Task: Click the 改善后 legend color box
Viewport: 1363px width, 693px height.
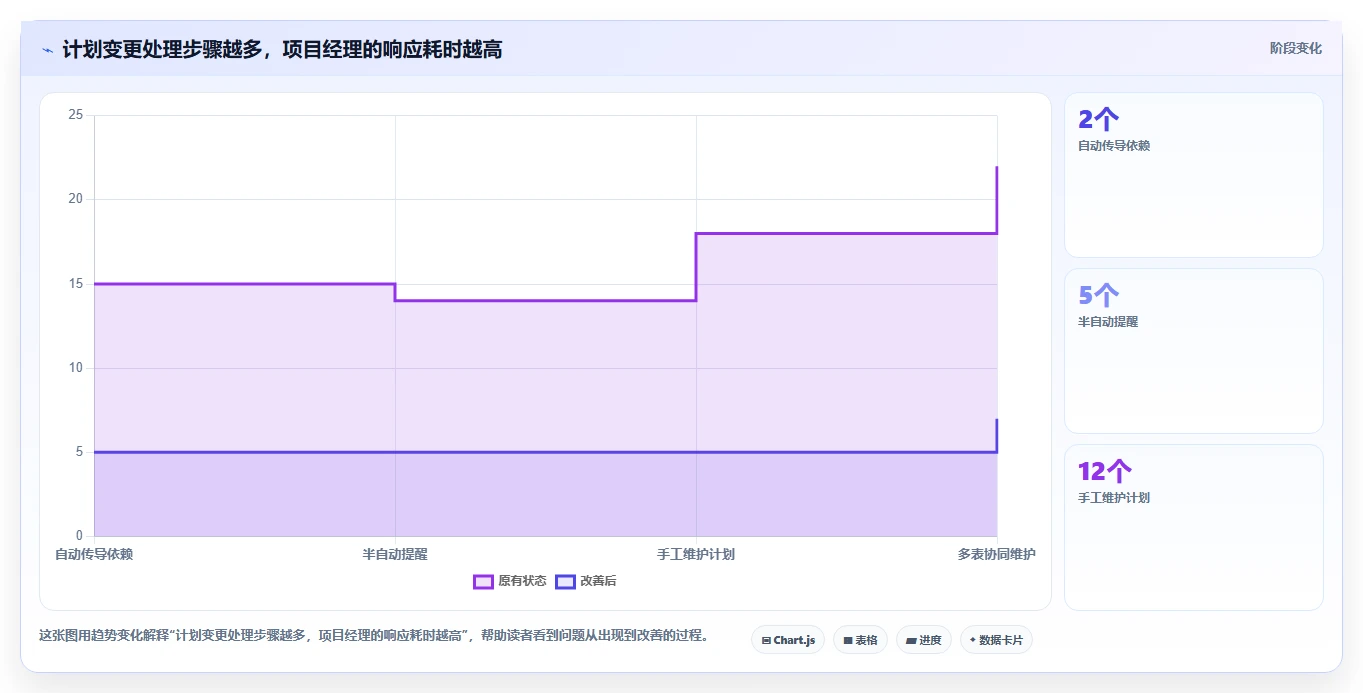Action: (x=565, y=581)
